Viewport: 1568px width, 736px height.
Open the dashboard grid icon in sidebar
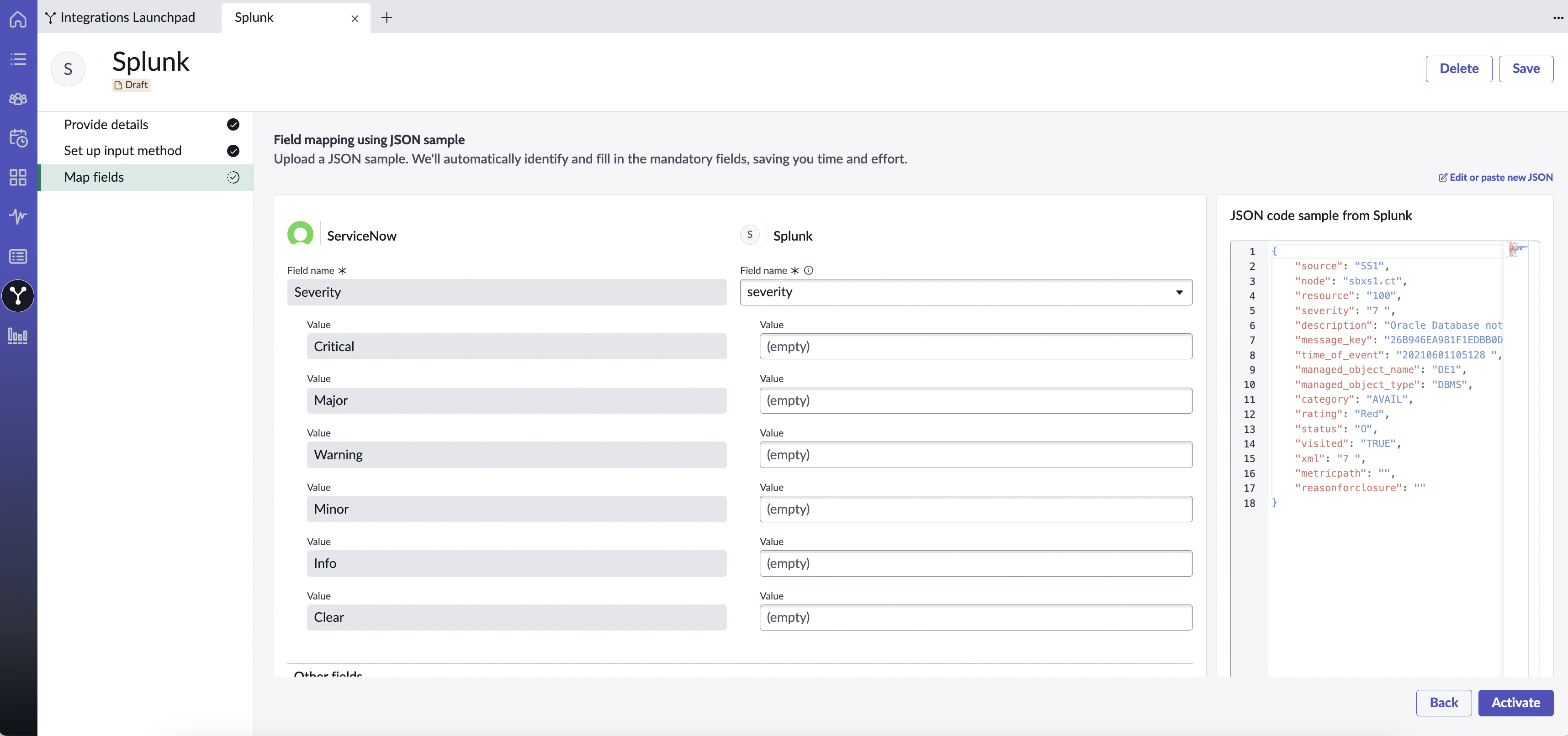18,178
